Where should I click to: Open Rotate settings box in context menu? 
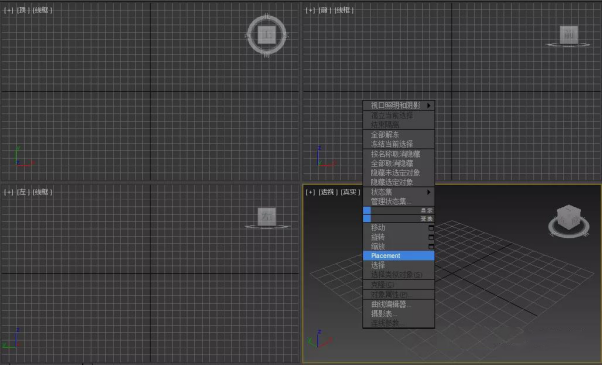click(x=431, y=237)
